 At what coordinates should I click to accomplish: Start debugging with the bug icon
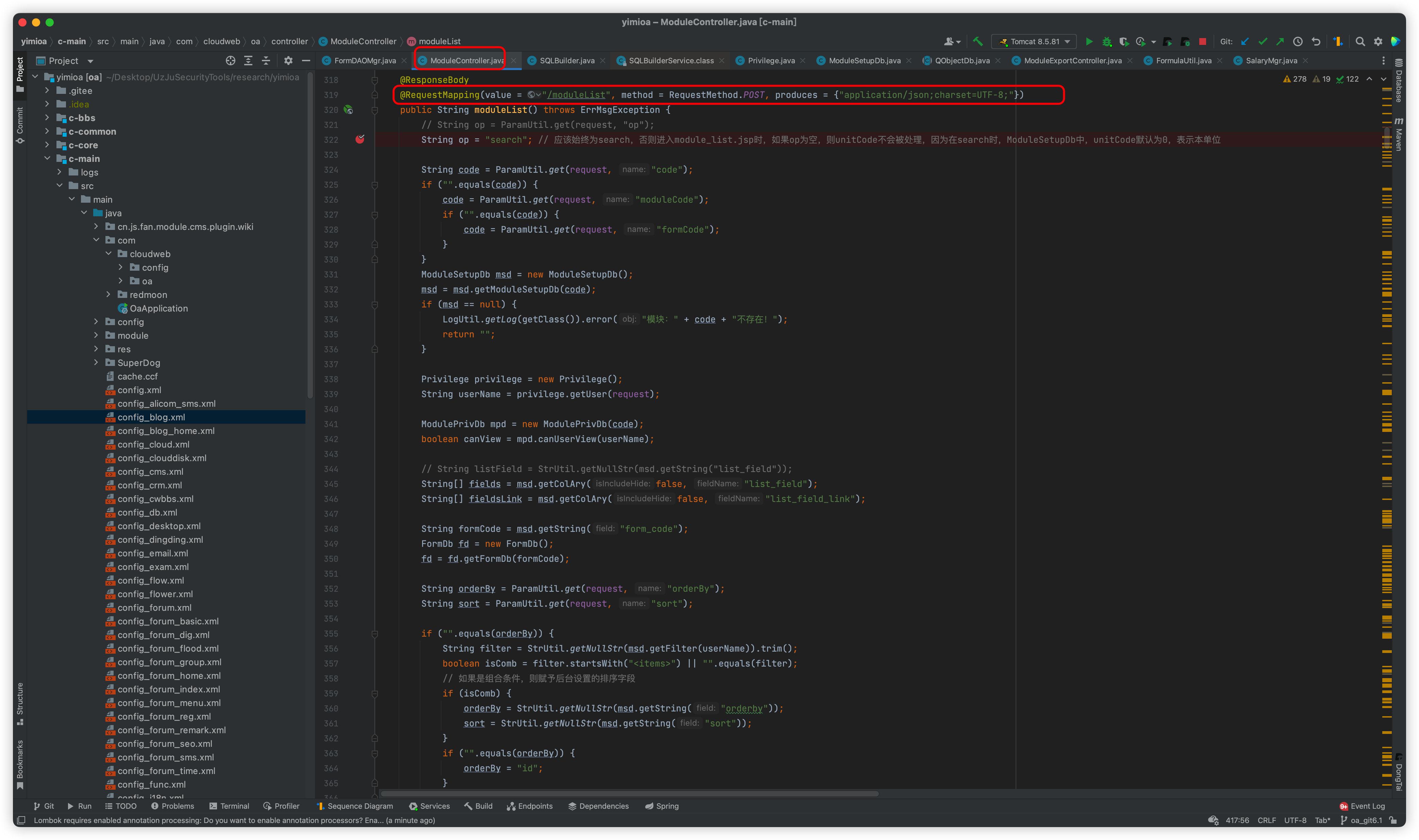tap(1106, 41)
